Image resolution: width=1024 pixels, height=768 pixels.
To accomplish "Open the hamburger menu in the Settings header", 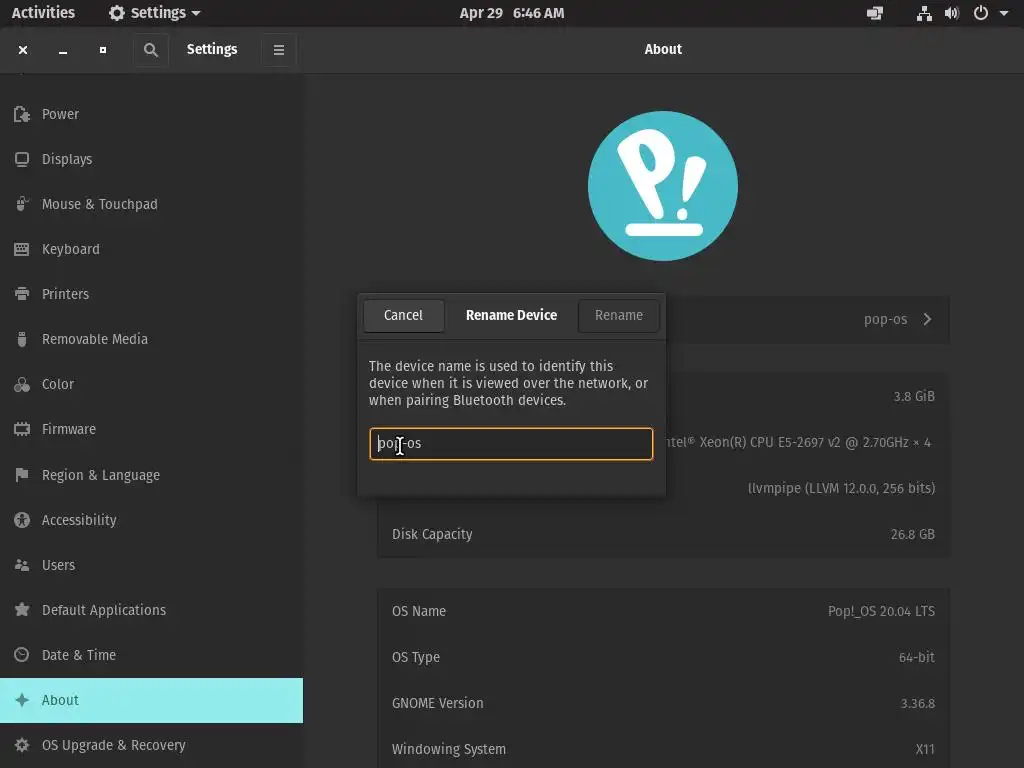I will click(x=279, y=50).
